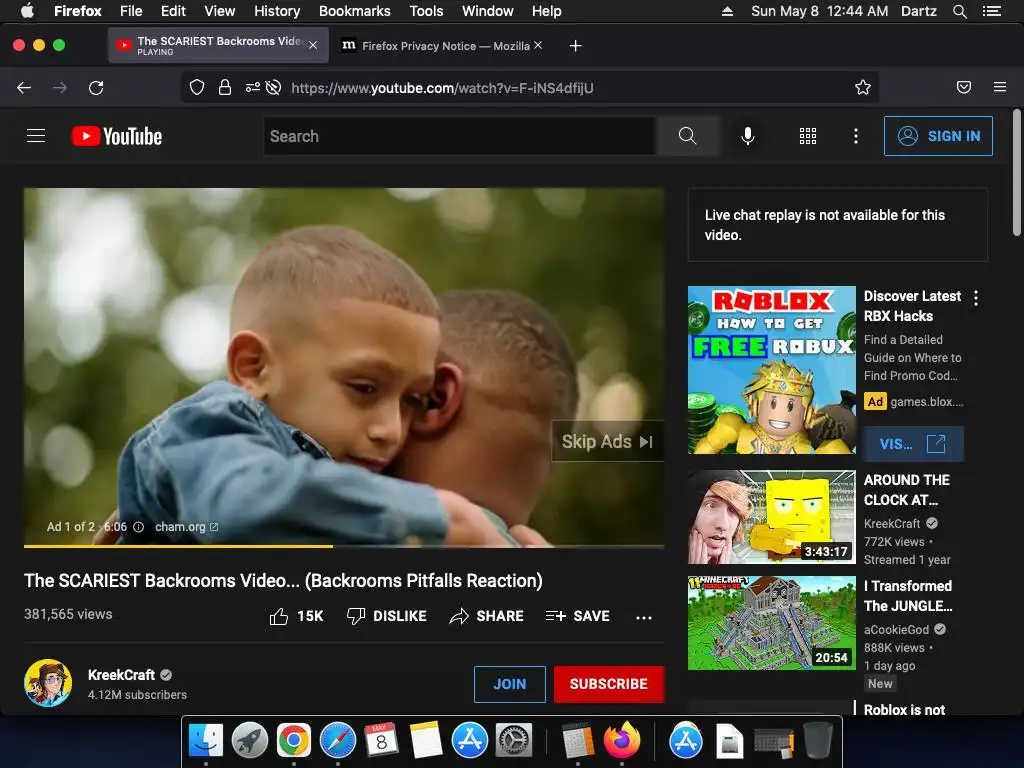1024x768 pixels.
Task: Bookmark this page with star icon
Action: pos(863,88)
